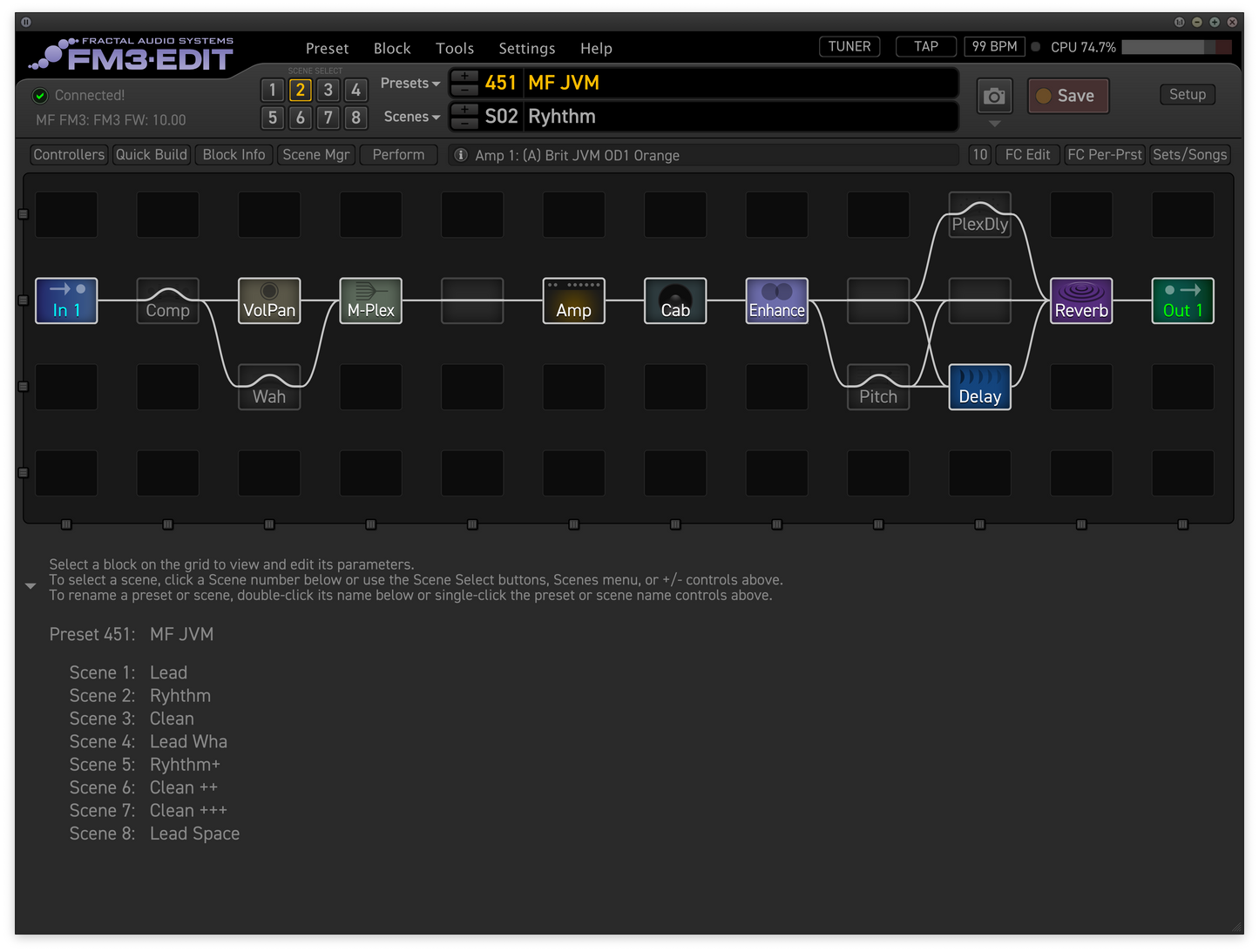Select the VolPan block
Screen dimensions: 1259x952
coord(269,300)
